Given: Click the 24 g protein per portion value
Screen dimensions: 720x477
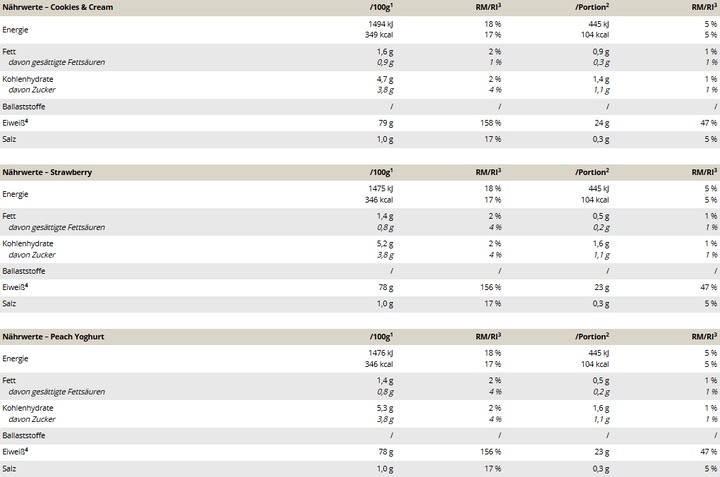Looking at the screenshot, I should [x=602, y=123].
